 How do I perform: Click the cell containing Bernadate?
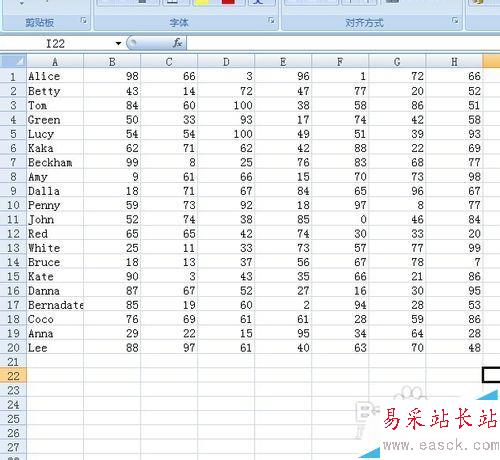point(55,305)
